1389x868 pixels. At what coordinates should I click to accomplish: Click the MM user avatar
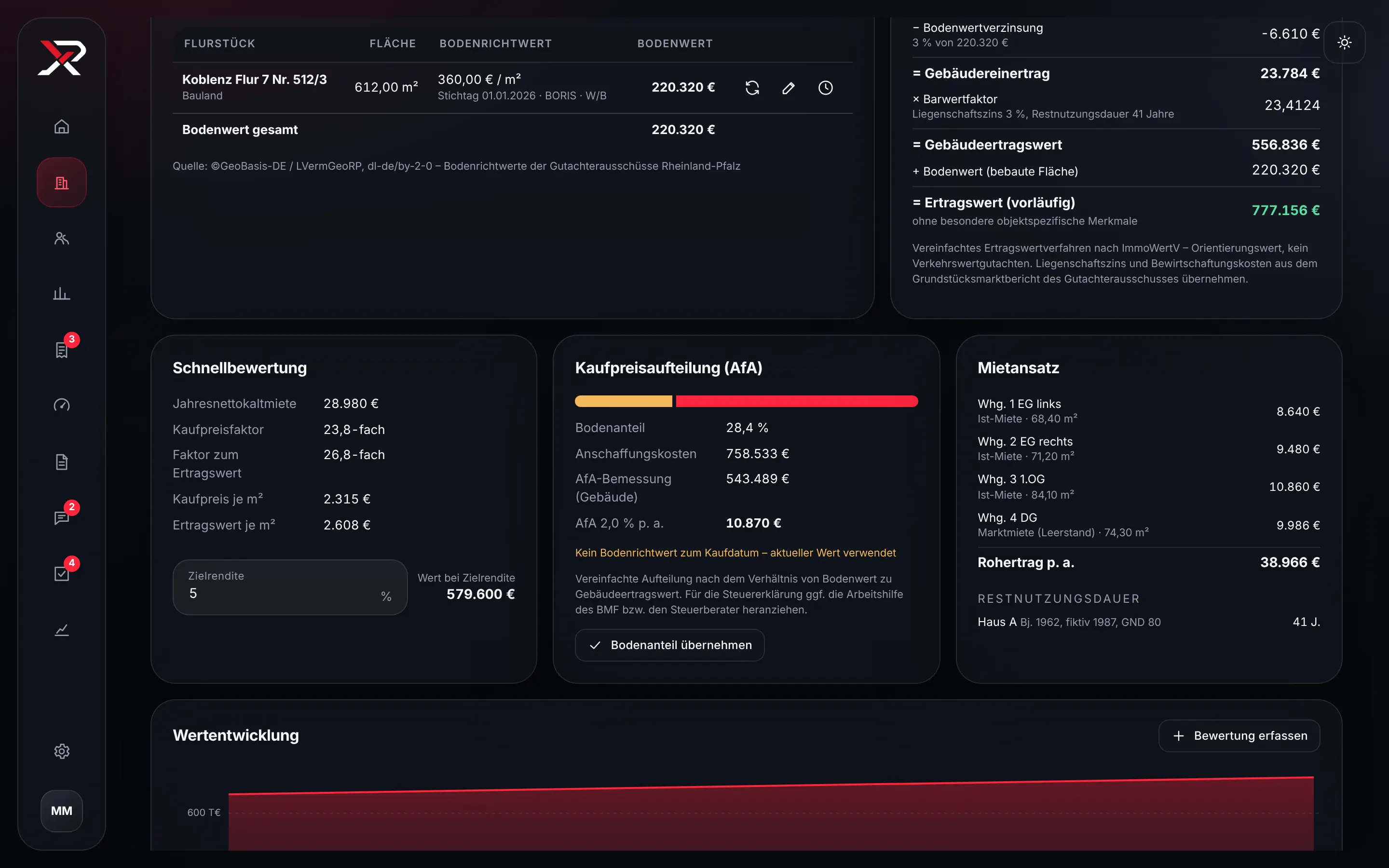point(61,811)
